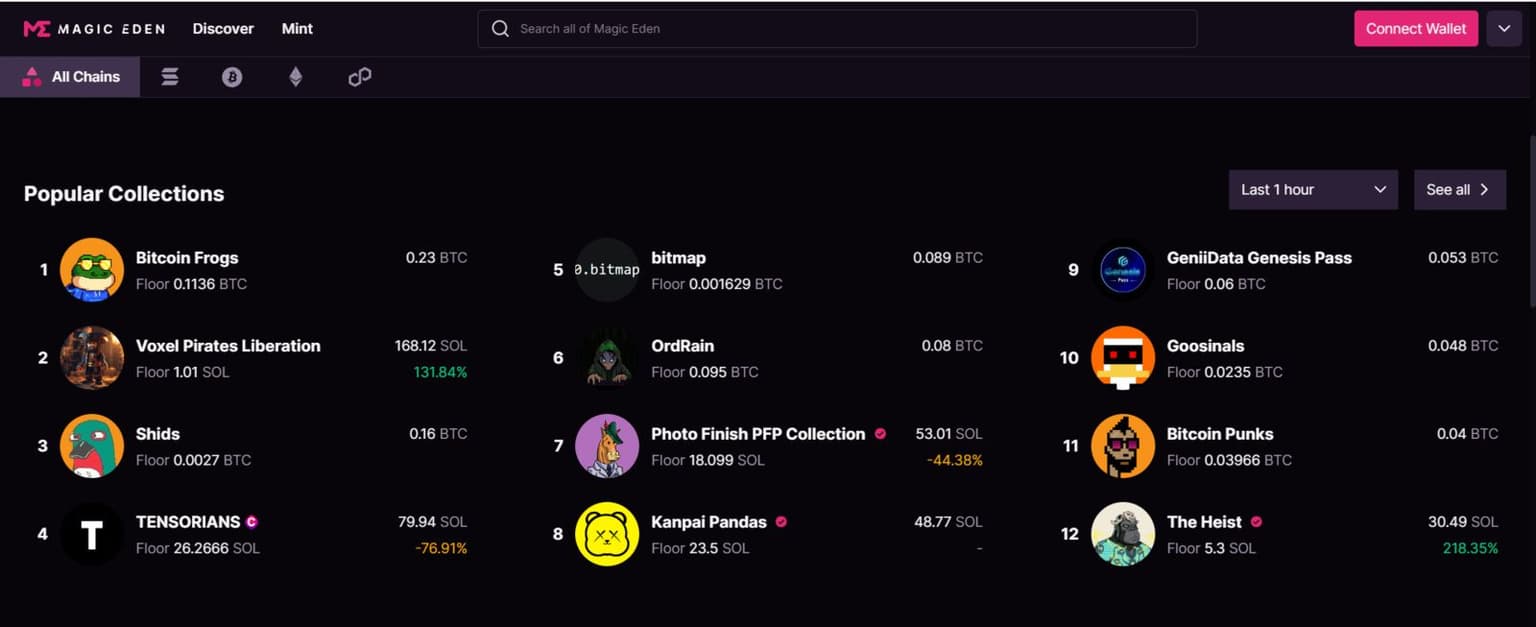Image resolution: width=1536 pixels, height=627 pixels.
Task: Open the Discover menu
Action: point(223,29)
